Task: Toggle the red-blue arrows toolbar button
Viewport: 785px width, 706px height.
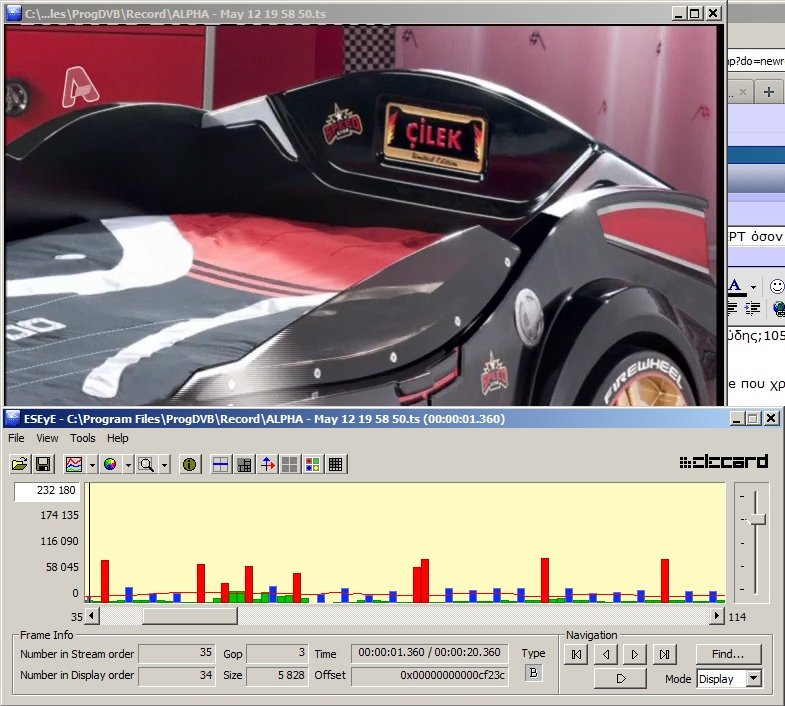Action: pyautogui.click(x=267, y=464)
